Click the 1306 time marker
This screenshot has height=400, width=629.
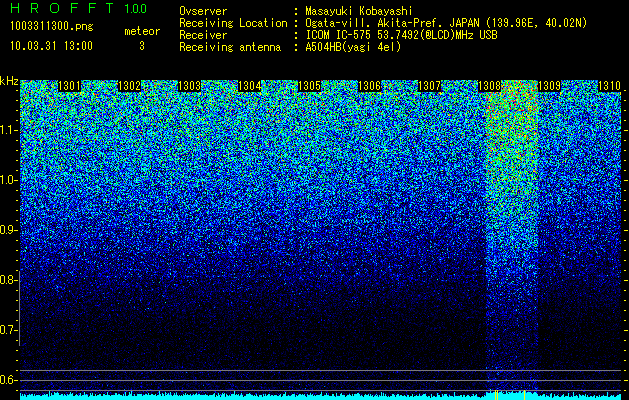coord(369,86)
